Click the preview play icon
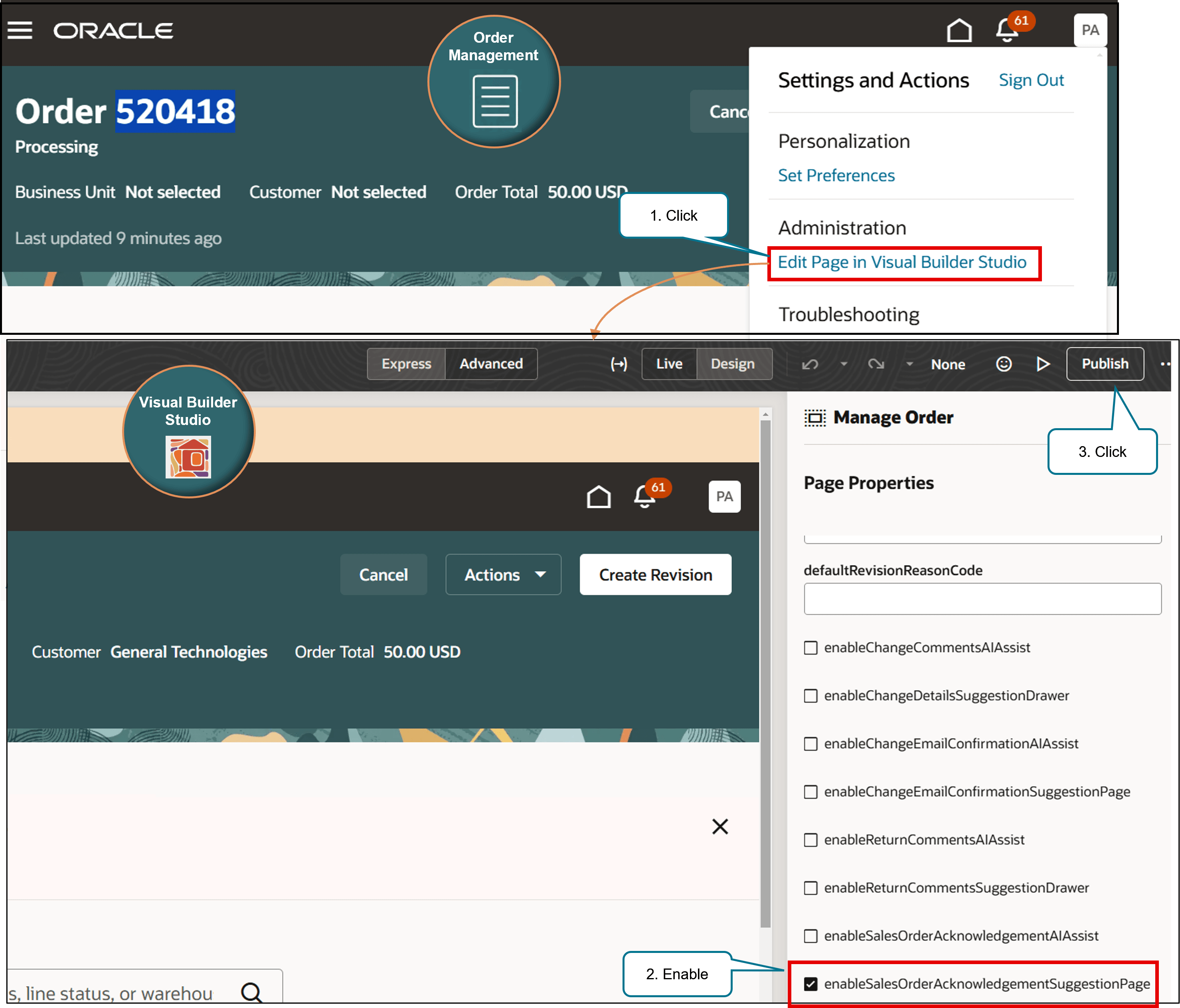1180x1008 pixels. coord(1043,364)
